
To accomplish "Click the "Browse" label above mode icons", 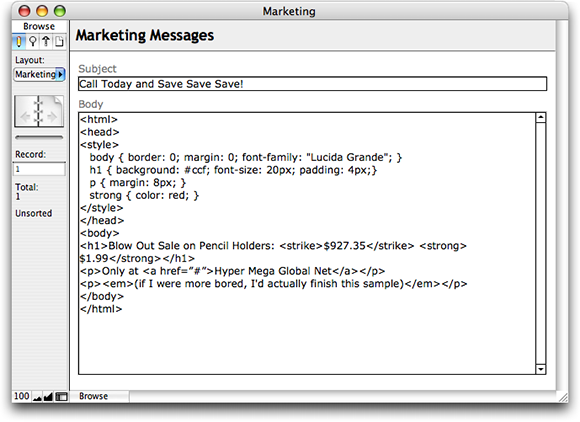I will [x=39, y=27].
